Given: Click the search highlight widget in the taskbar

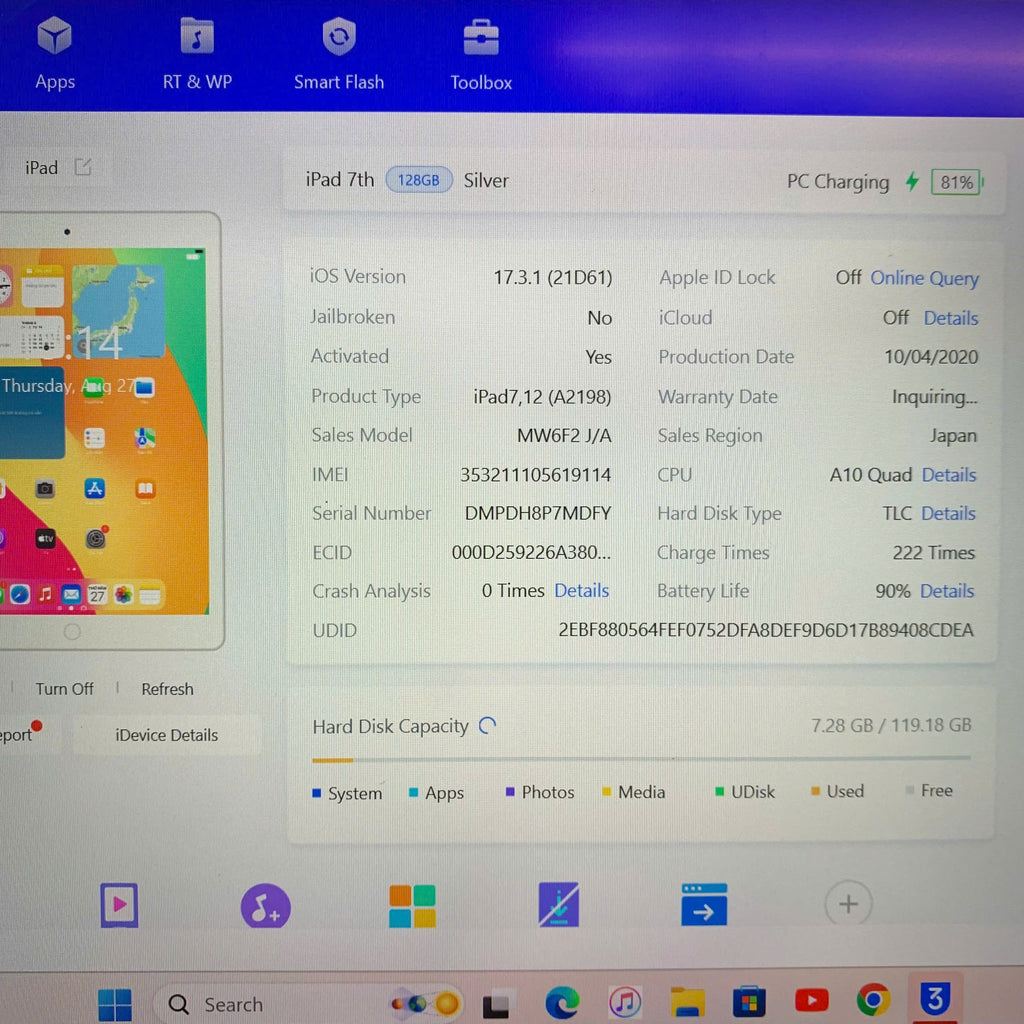Looking at the screenshot, I should [426, 1003].
